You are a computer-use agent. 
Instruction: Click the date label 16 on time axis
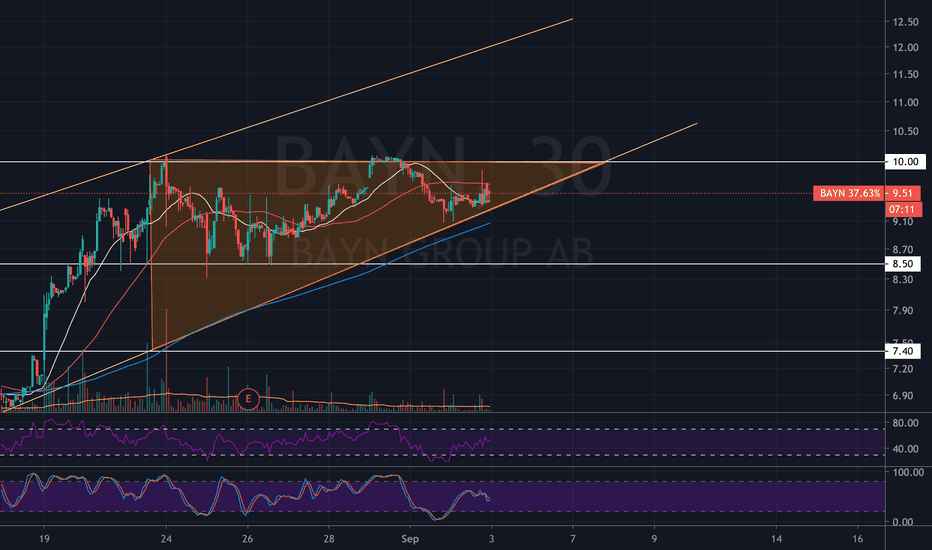858,539
